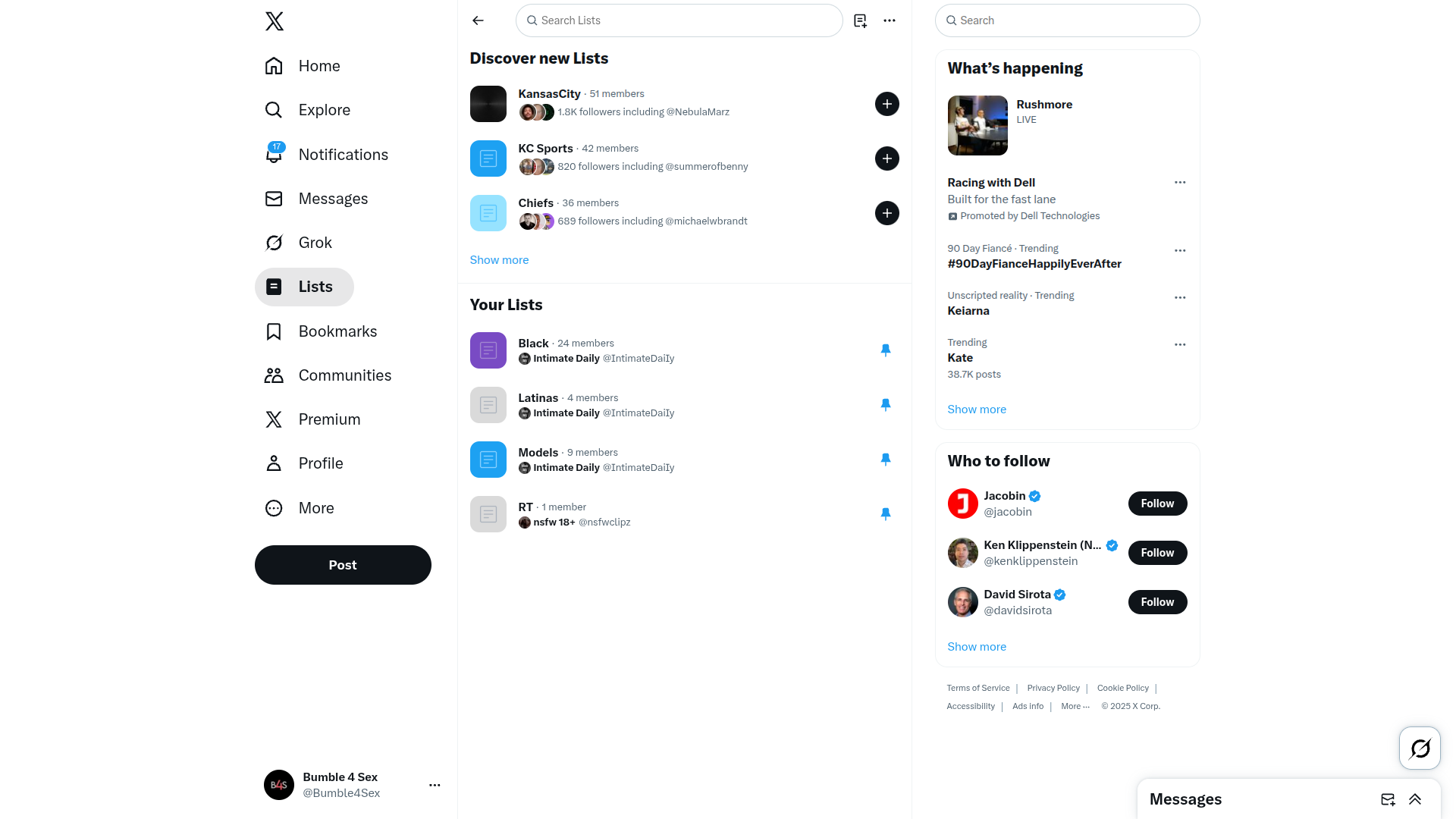The width and height of the screenshot is (1456, 819).
Task: Open Notifications bell icon
Action: point(274,154)
